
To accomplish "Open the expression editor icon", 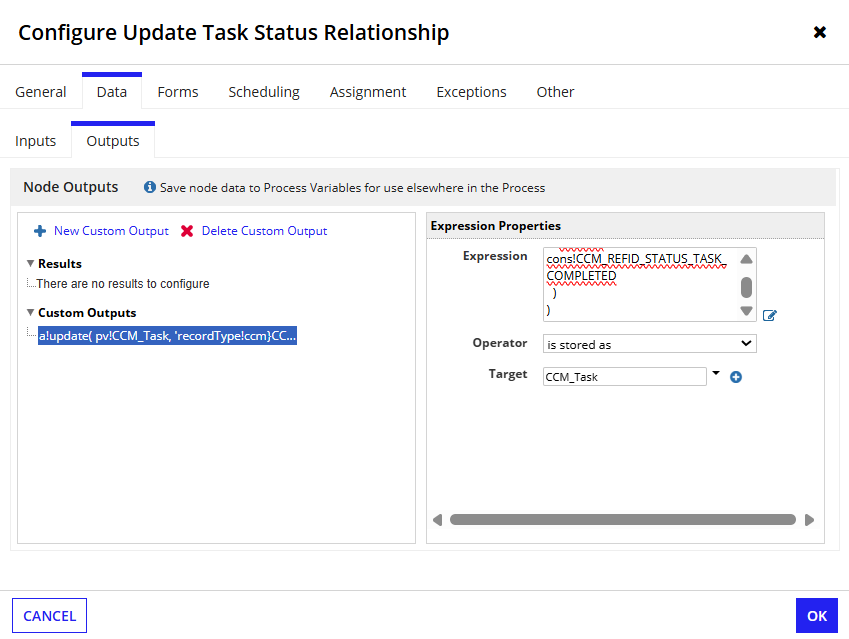I will (769, 315).
